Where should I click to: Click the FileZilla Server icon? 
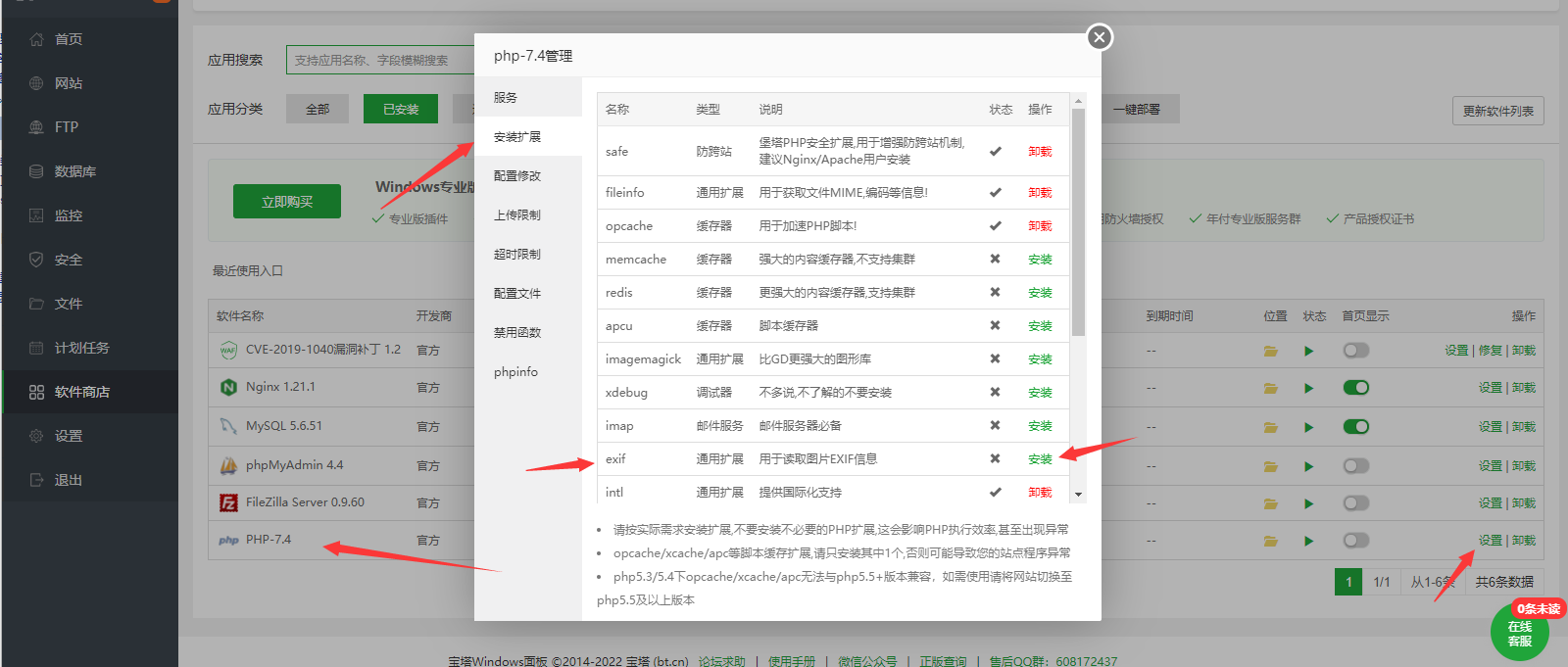pyautogui.click(x=228, y=503)
